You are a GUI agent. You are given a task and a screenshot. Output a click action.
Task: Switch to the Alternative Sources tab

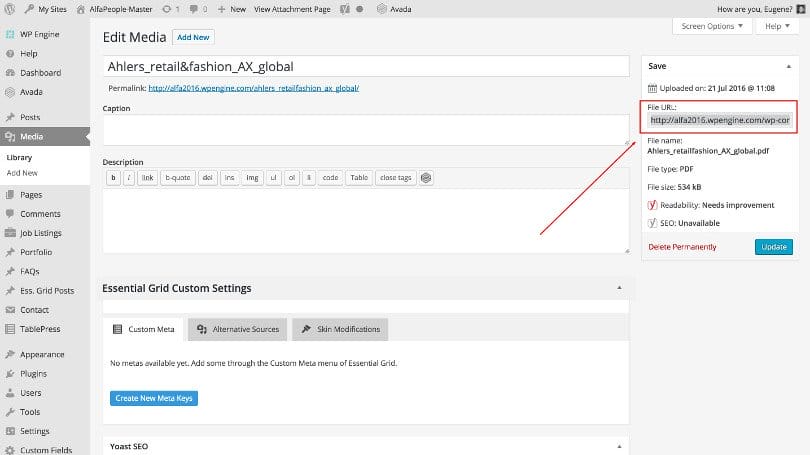[238, 329]
